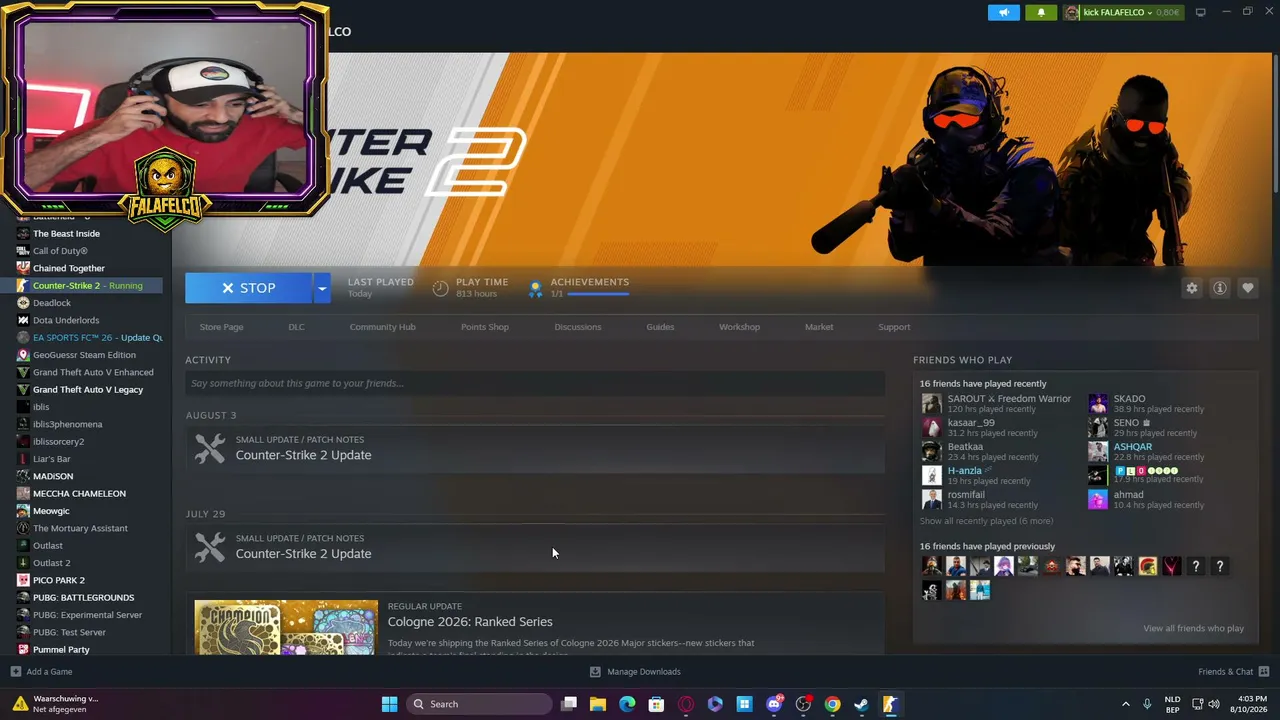Select PUBG: BATTLEGROUNDS in the library
Viewport: 1280px width, 720px height.
point(83,598)
